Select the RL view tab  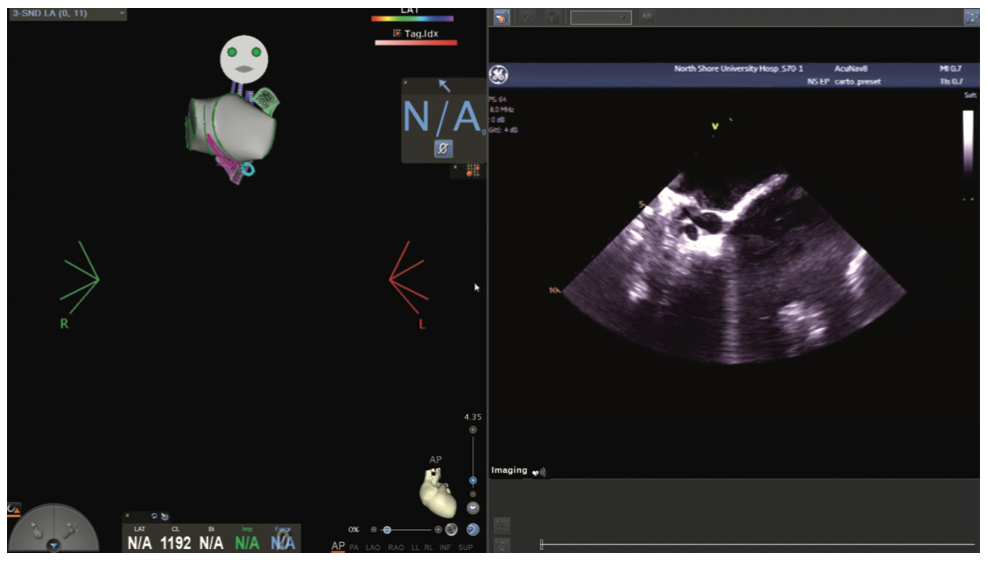428,548
